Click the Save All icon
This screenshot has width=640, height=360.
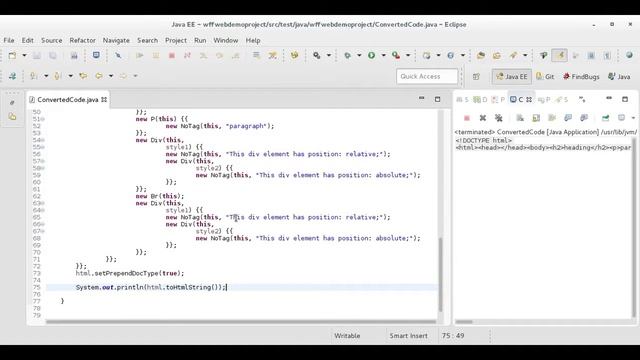[x=53, y=56]
